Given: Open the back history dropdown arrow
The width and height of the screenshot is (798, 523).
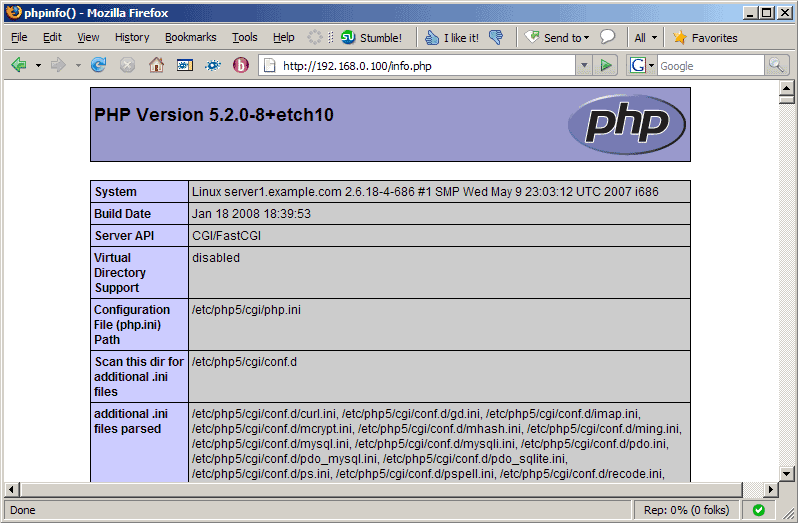Looking at the screenshot, I should point(38,65).
